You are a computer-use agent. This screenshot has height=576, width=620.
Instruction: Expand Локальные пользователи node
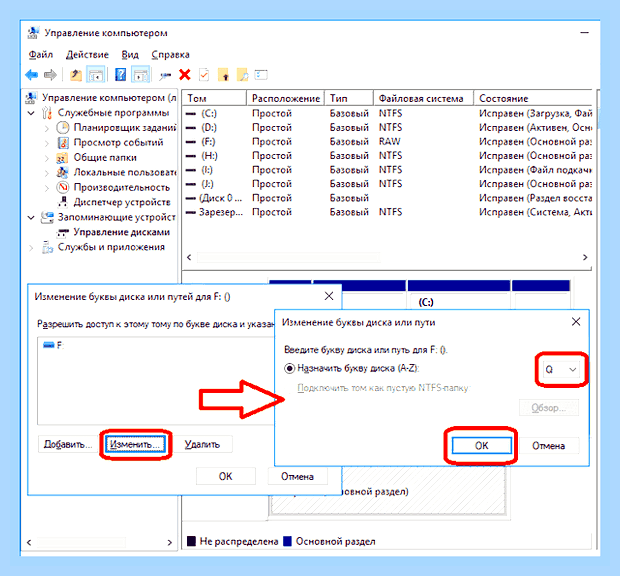click(47, 173)
